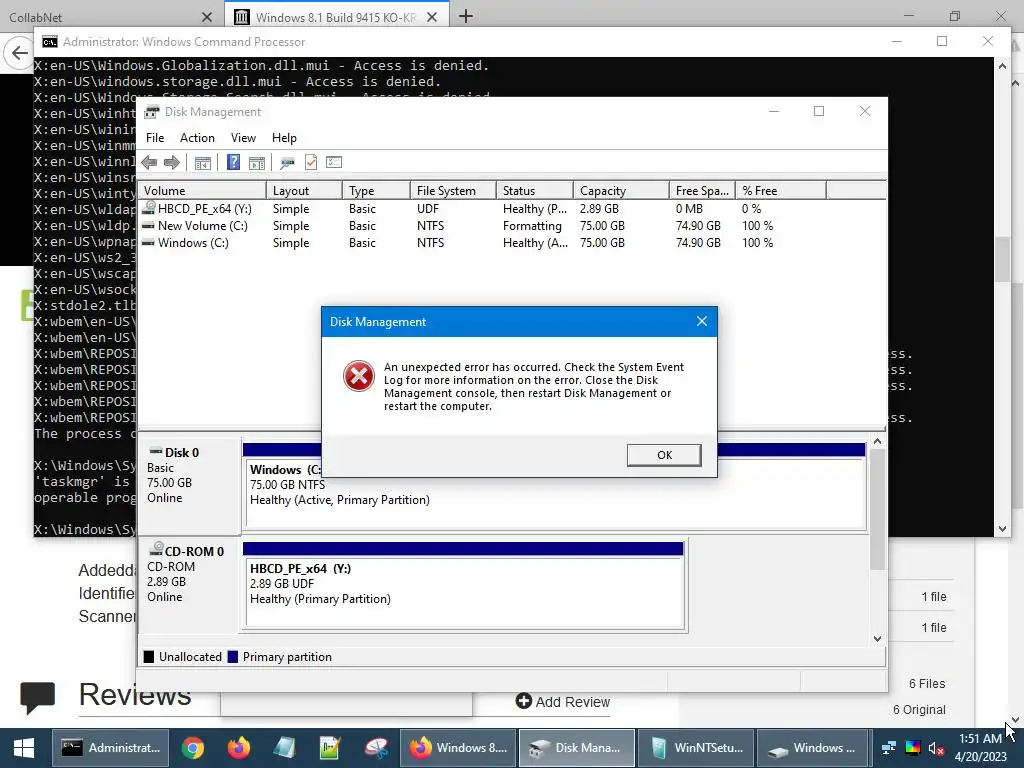Image resolution: width=1024 pixels, height=768 pixels.
Task: Launch Google Chrome from taskbar
Action: 193,748
